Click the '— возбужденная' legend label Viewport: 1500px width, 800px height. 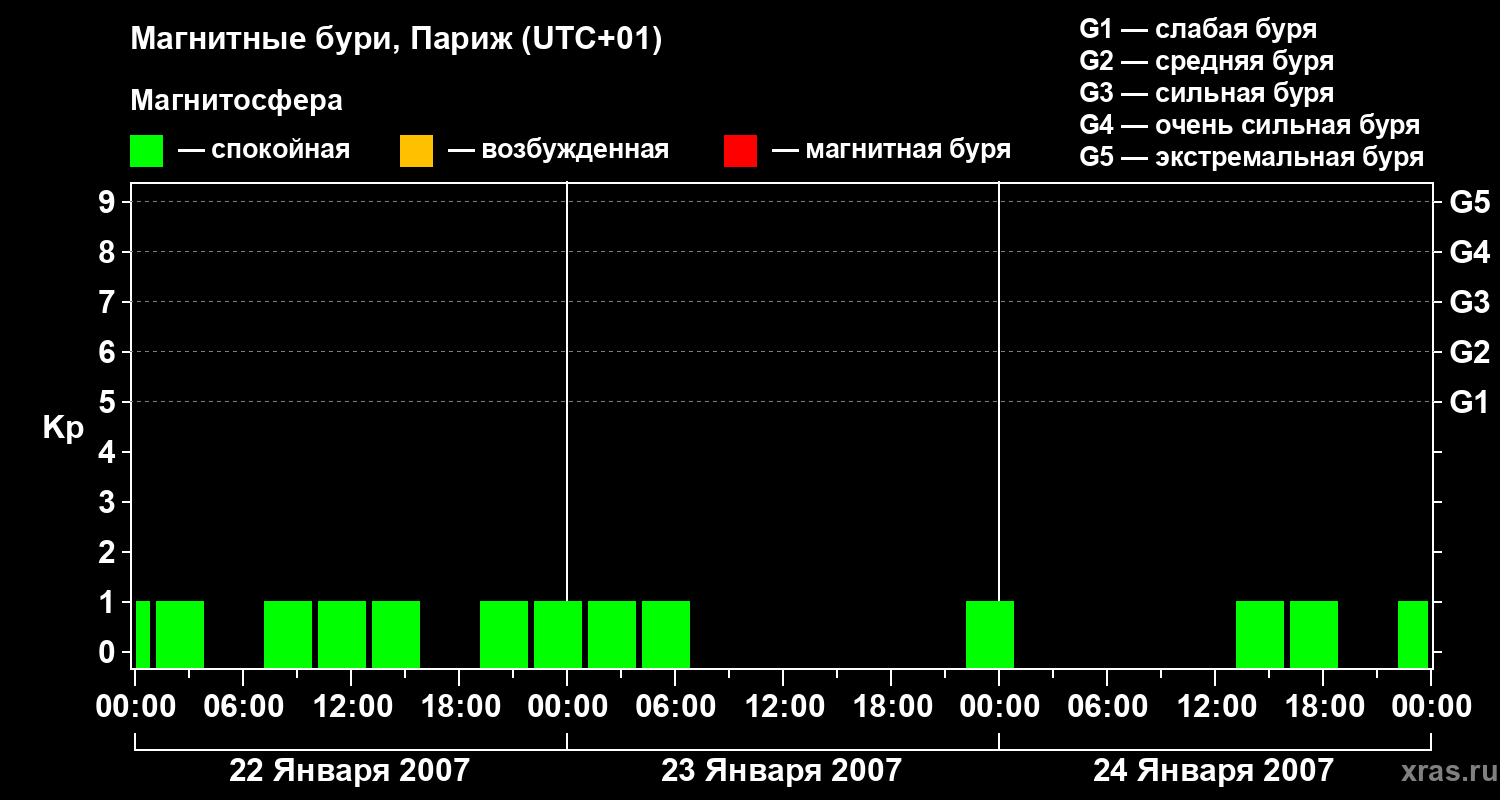pos(558,150)
